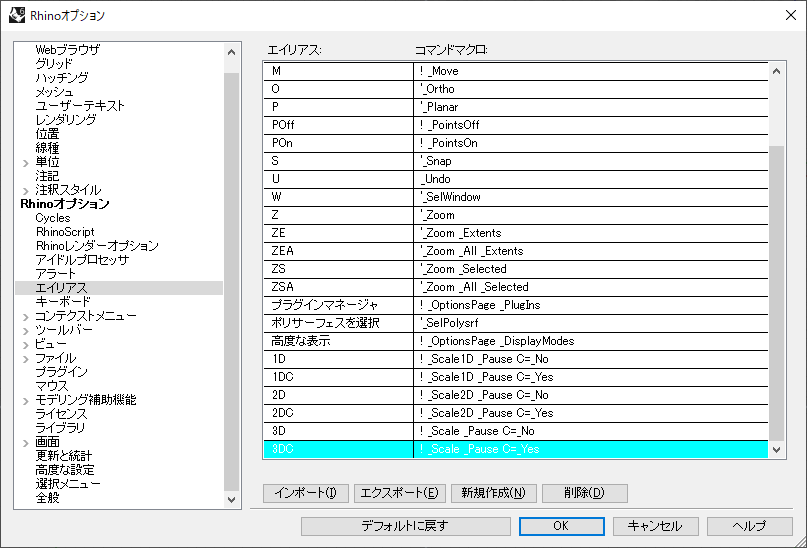The width and height of the screenshot is (807, 548).
Task: Select the エイリアス tree item
Action: [61, 288]
